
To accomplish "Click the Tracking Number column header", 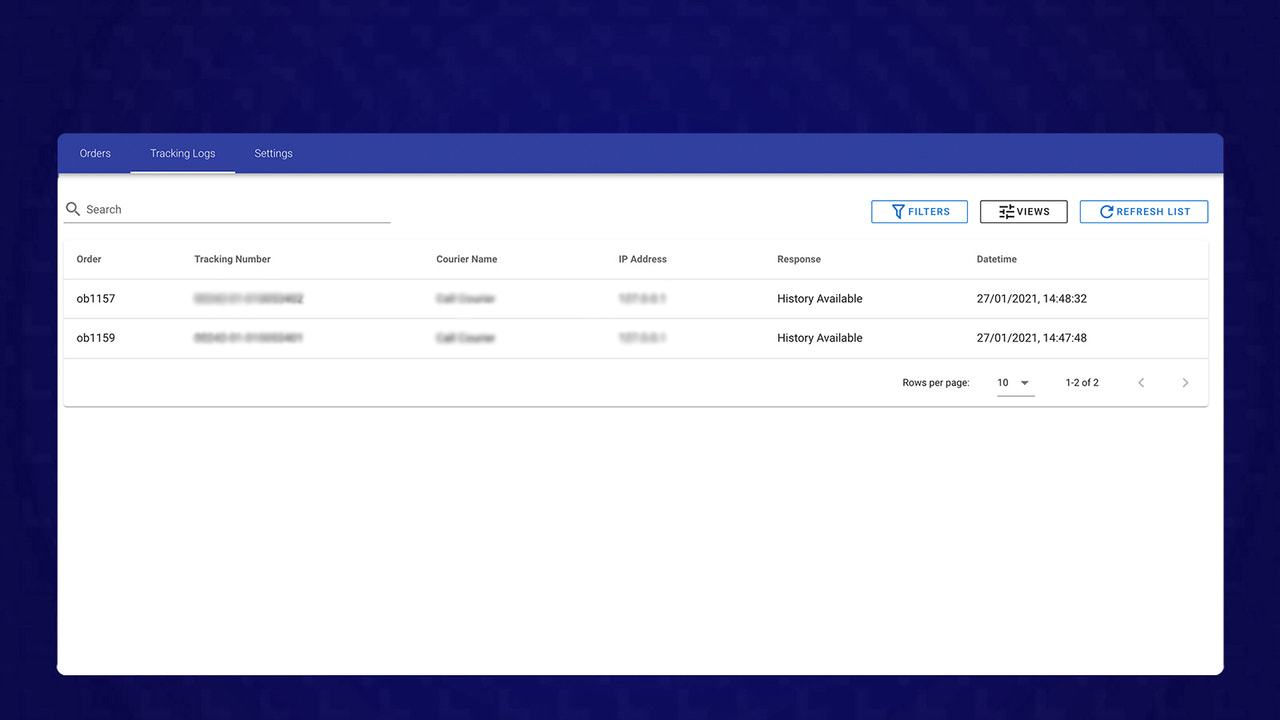I will (232, 259).
